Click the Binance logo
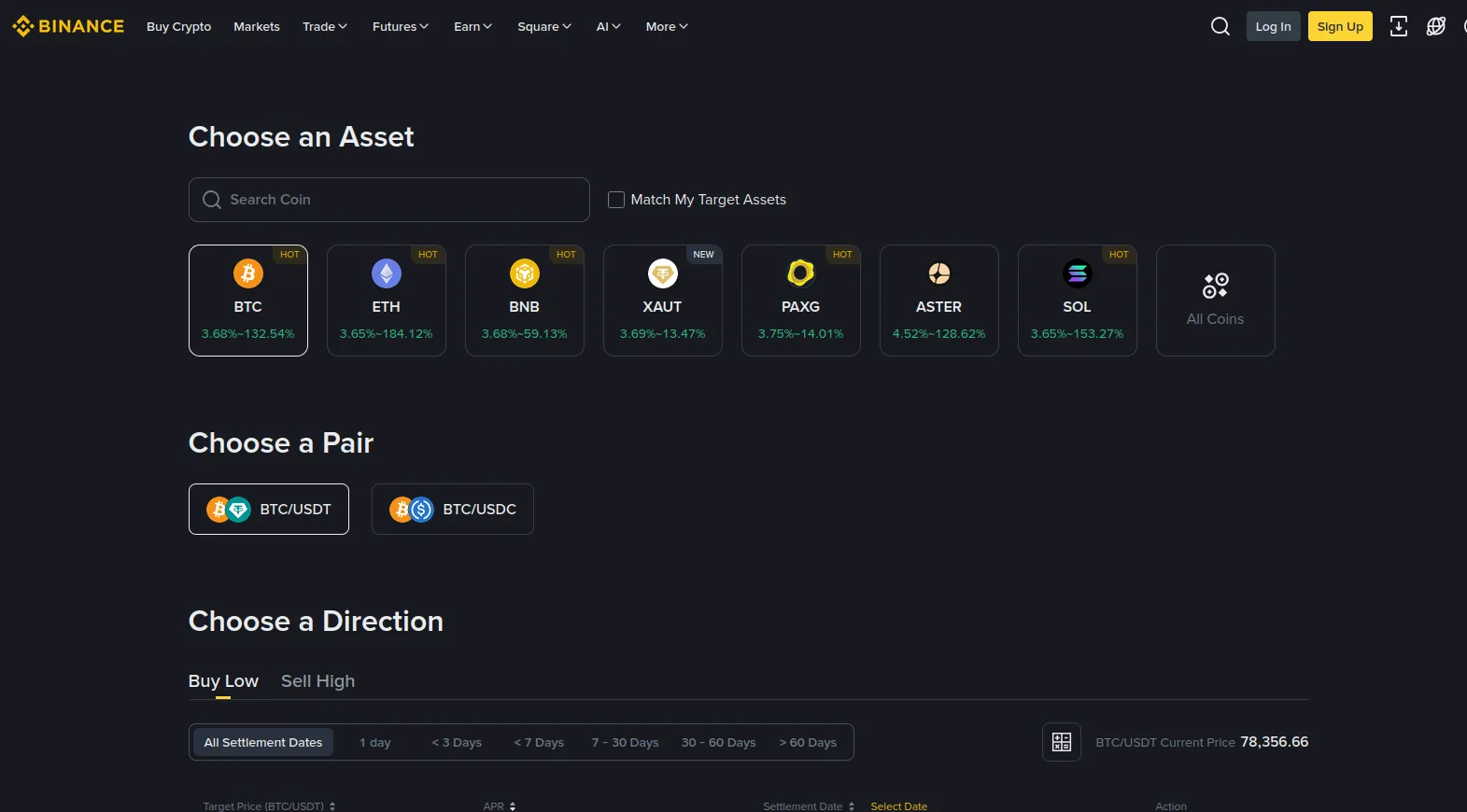Viewport: 1467px width, 812px height. pyautogui.click(x=68, y=26)
